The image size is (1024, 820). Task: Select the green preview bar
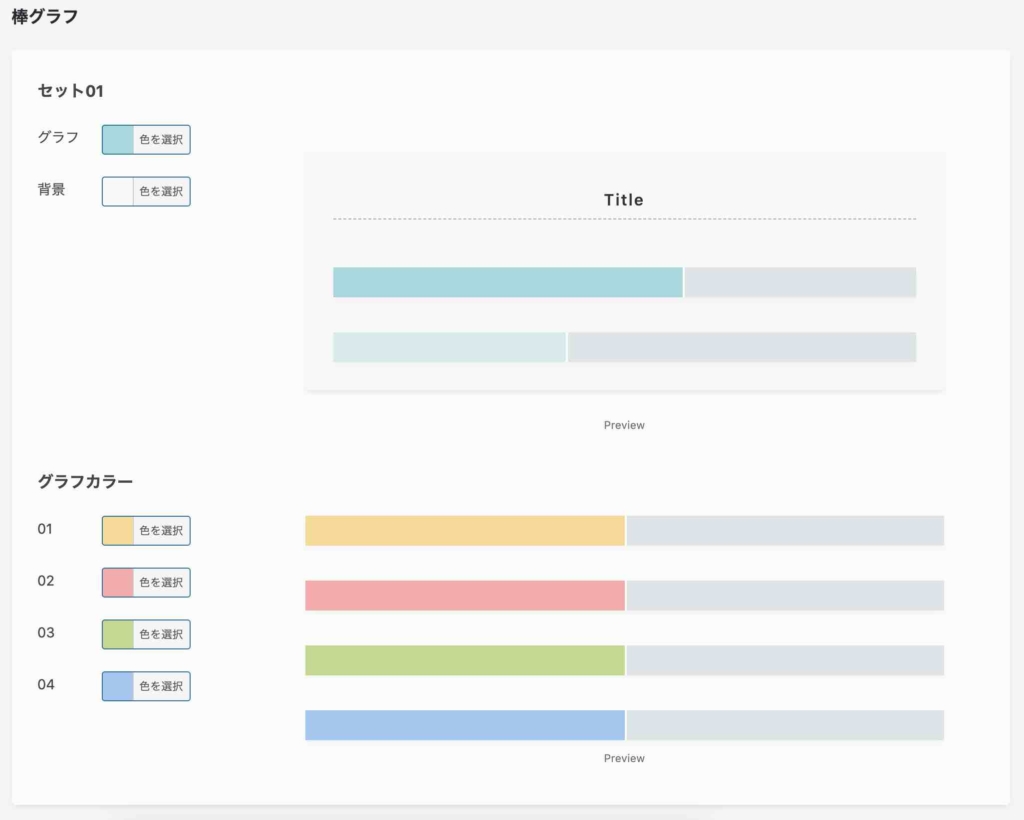[x=464, y=661]
